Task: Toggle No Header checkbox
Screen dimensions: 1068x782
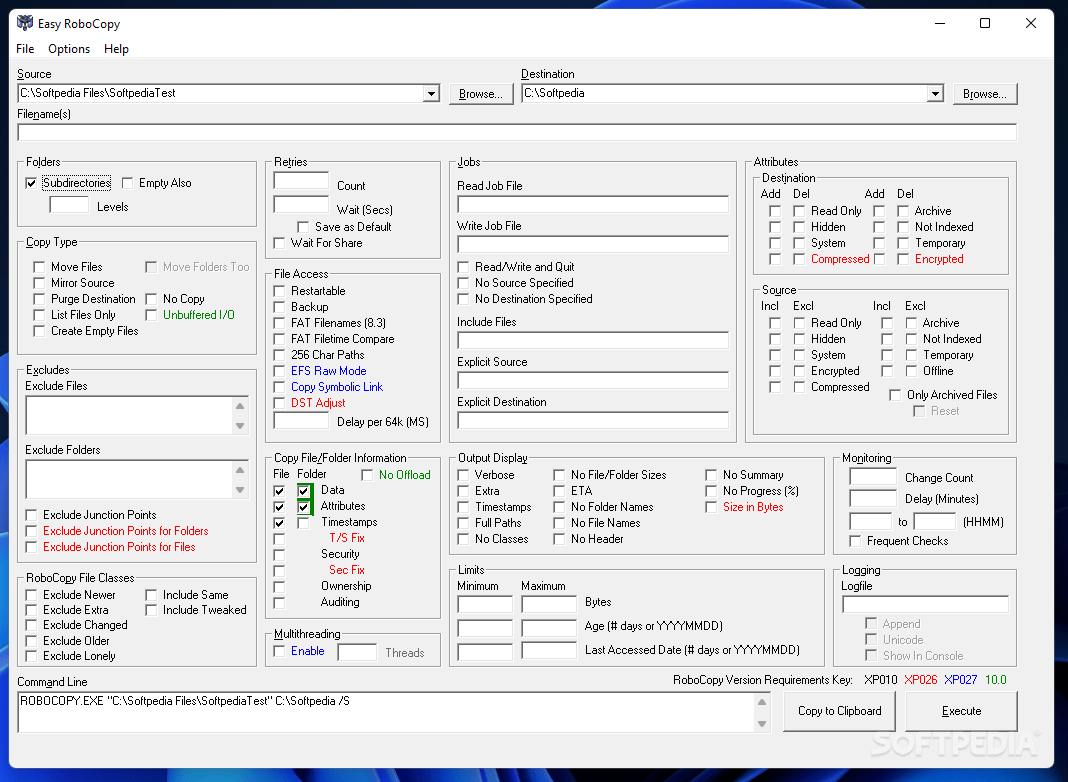Action: (559, 539)
